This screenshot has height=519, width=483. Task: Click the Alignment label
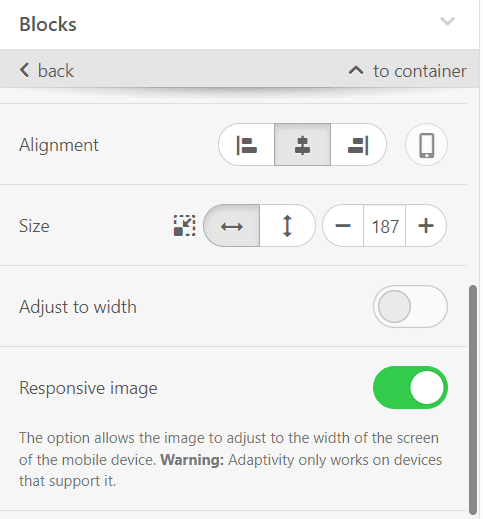click(59, 145)
